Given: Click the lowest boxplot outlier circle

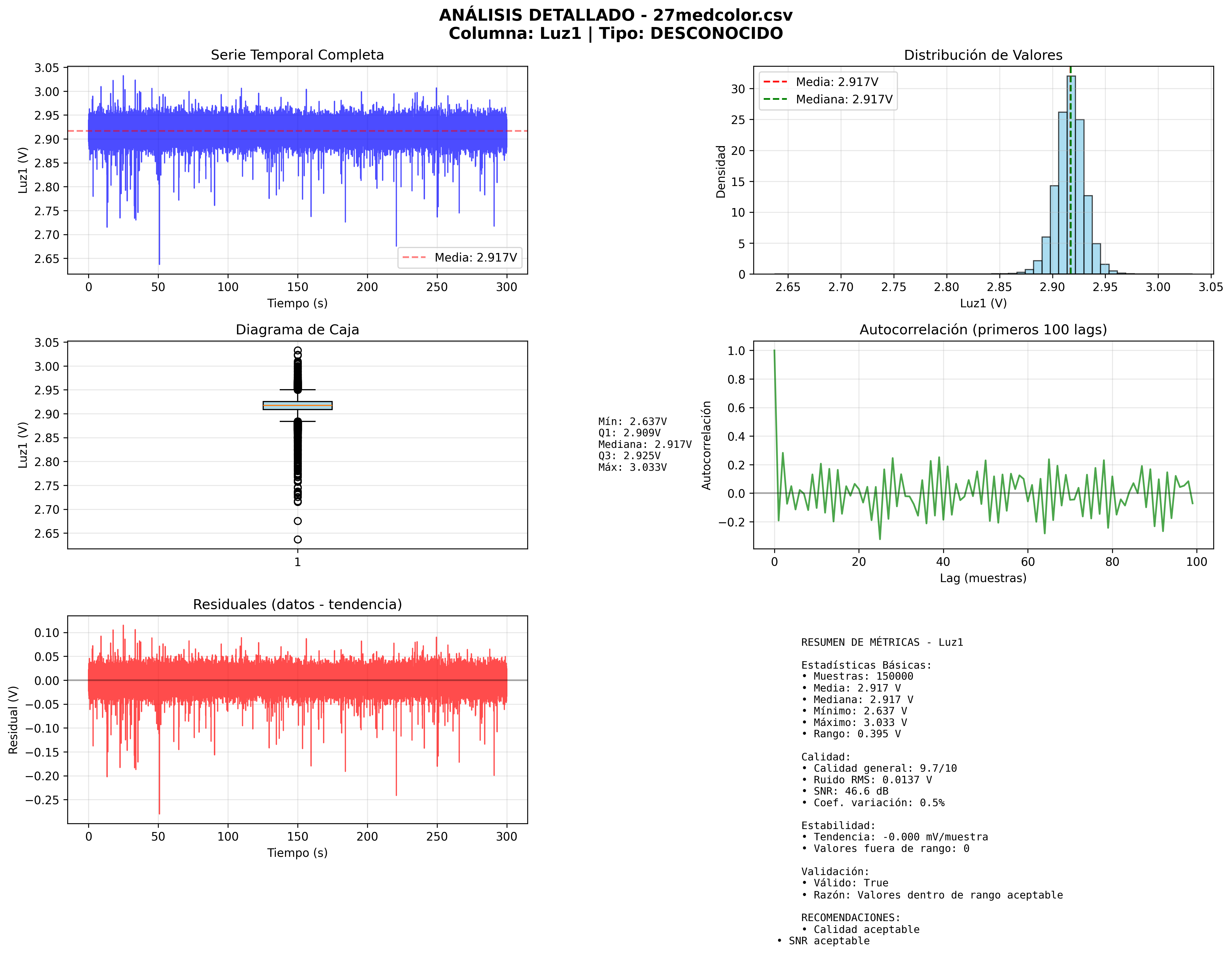Looking at the screenshot, I should (298, 540).
